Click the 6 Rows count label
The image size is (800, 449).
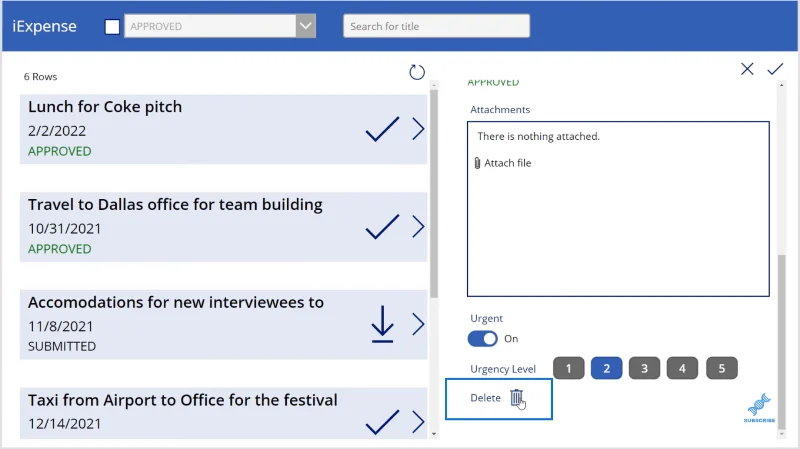tap(40, 77)
